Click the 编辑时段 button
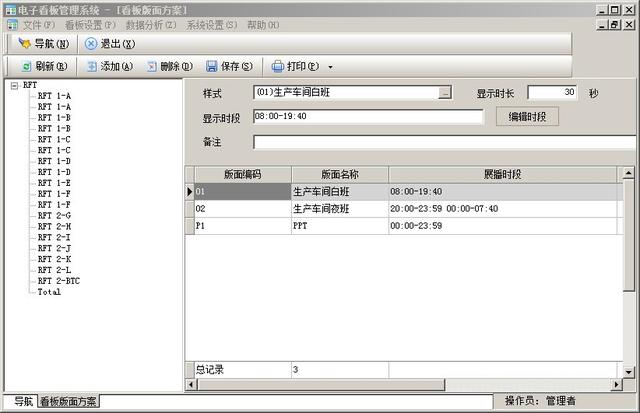The width and height of the screenshot is (640, 413). [x=527, y=117]
